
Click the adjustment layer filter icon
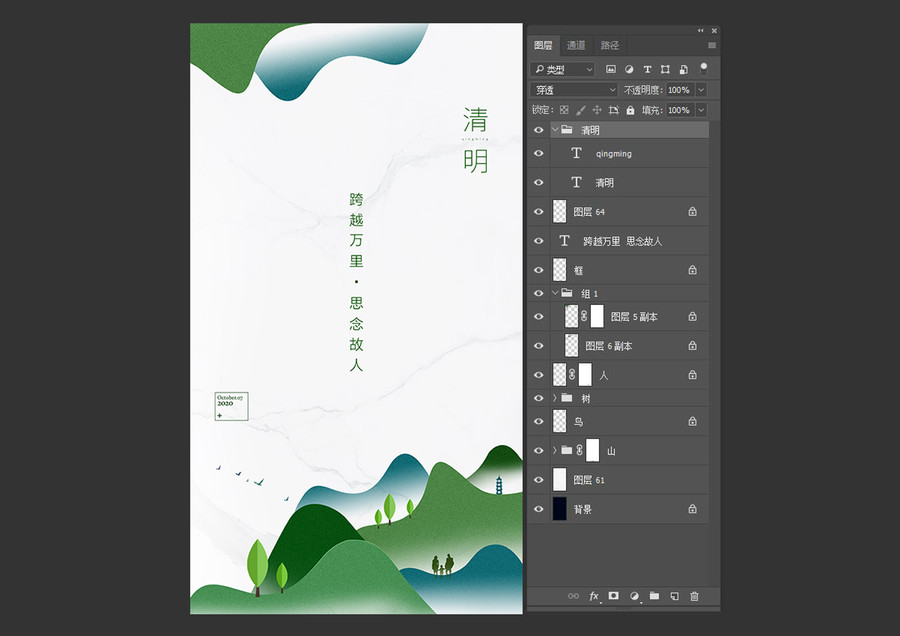tap(629, 69)
